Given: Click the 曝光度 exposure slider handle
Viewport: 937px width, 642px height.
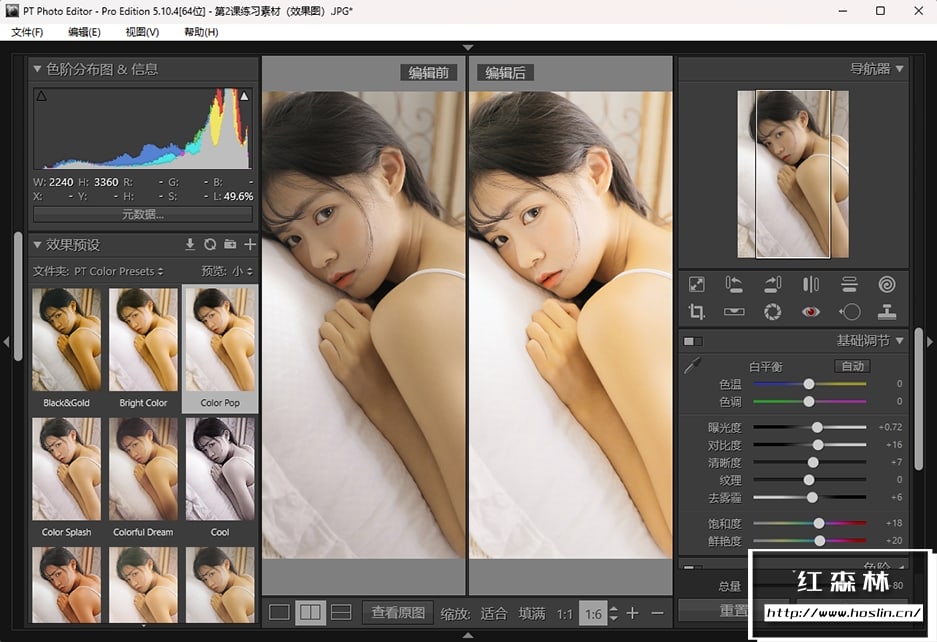Looking at the screenshot, I should pyautogui.click(x=818, y=427).
